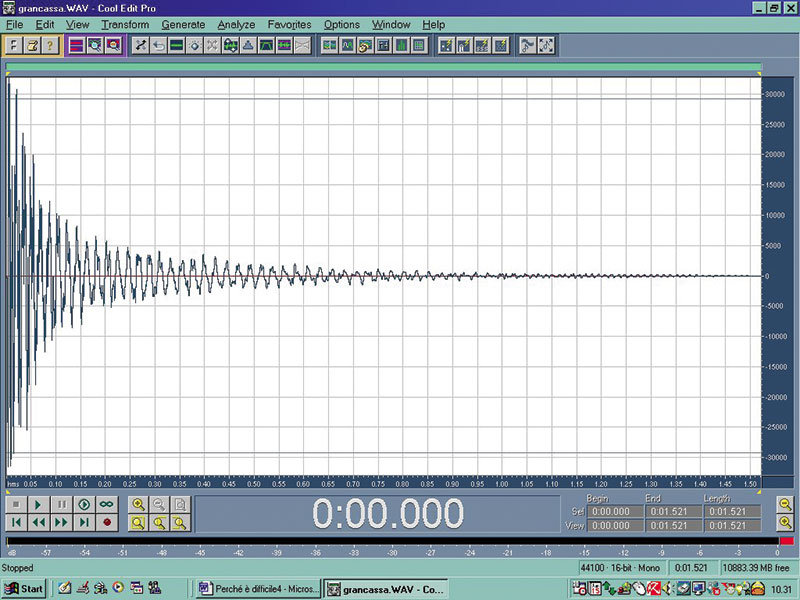Click the green sine wave toolbar icon
The image size is (800, 600).
(x=347, y=46)
